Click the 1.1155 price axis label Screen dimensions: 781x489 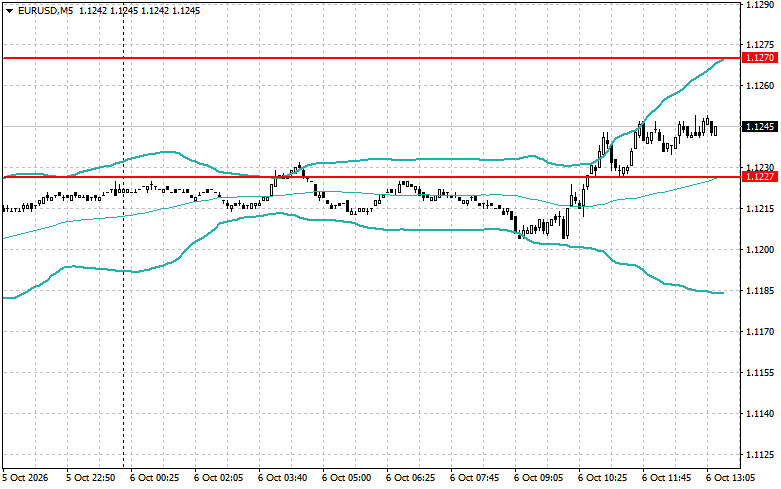pos(760,373)
